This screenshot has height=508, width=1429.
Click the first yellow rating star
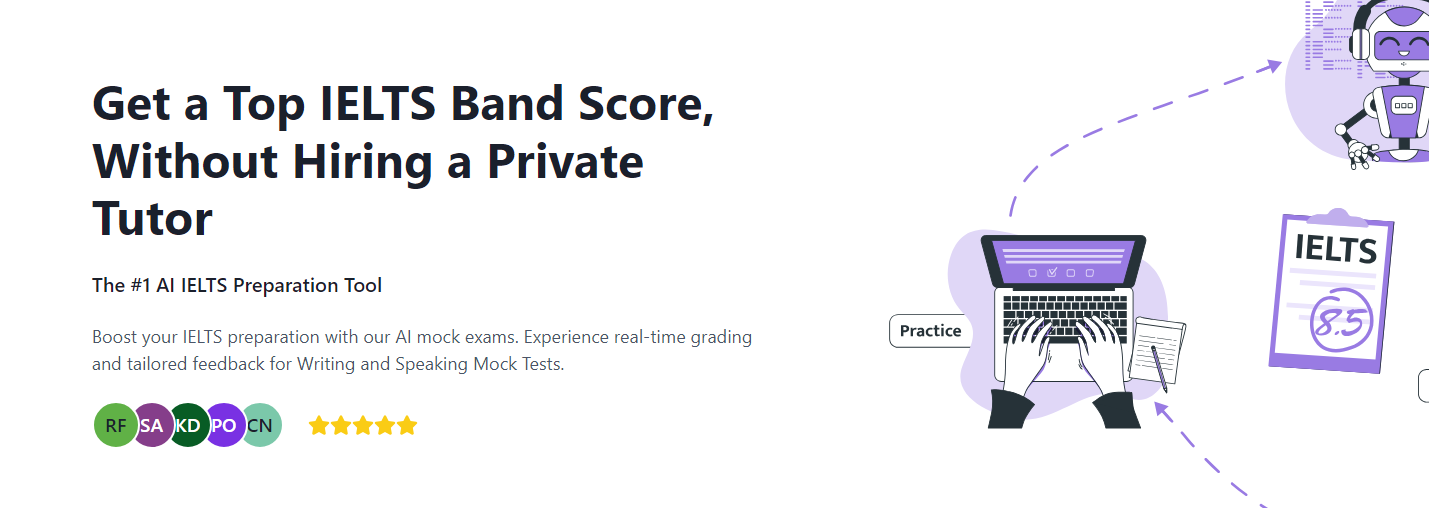(x=319, y=426)
